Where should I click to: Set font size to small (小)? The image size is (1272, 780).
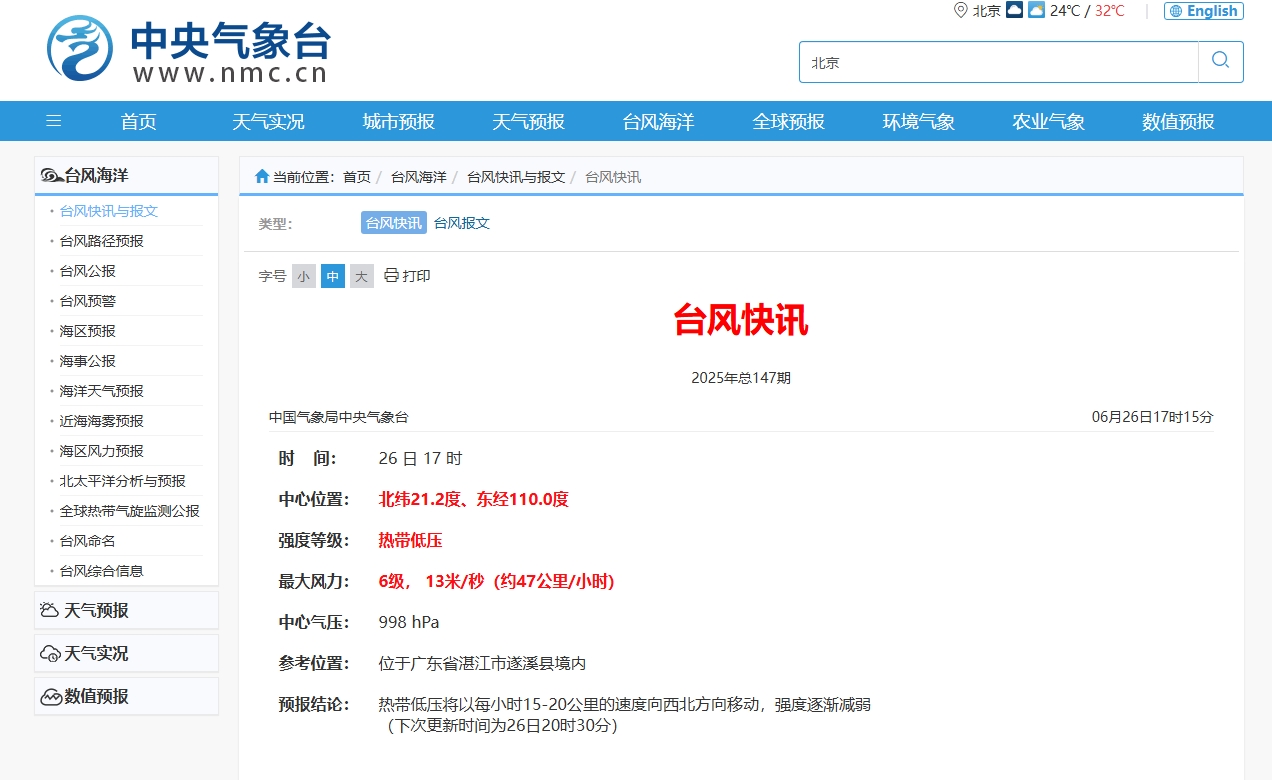[303, 276]
